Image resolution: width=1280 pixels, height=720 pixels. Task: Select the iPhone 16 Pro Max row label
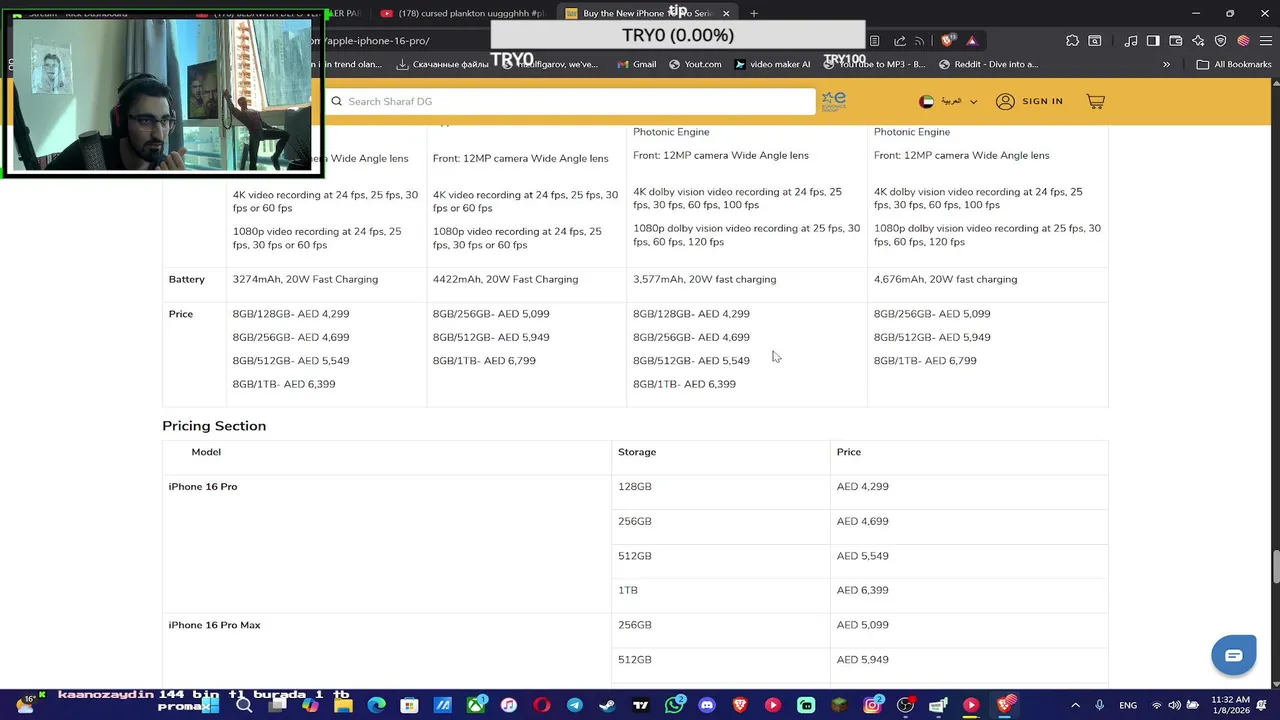(x=214, y=625)
